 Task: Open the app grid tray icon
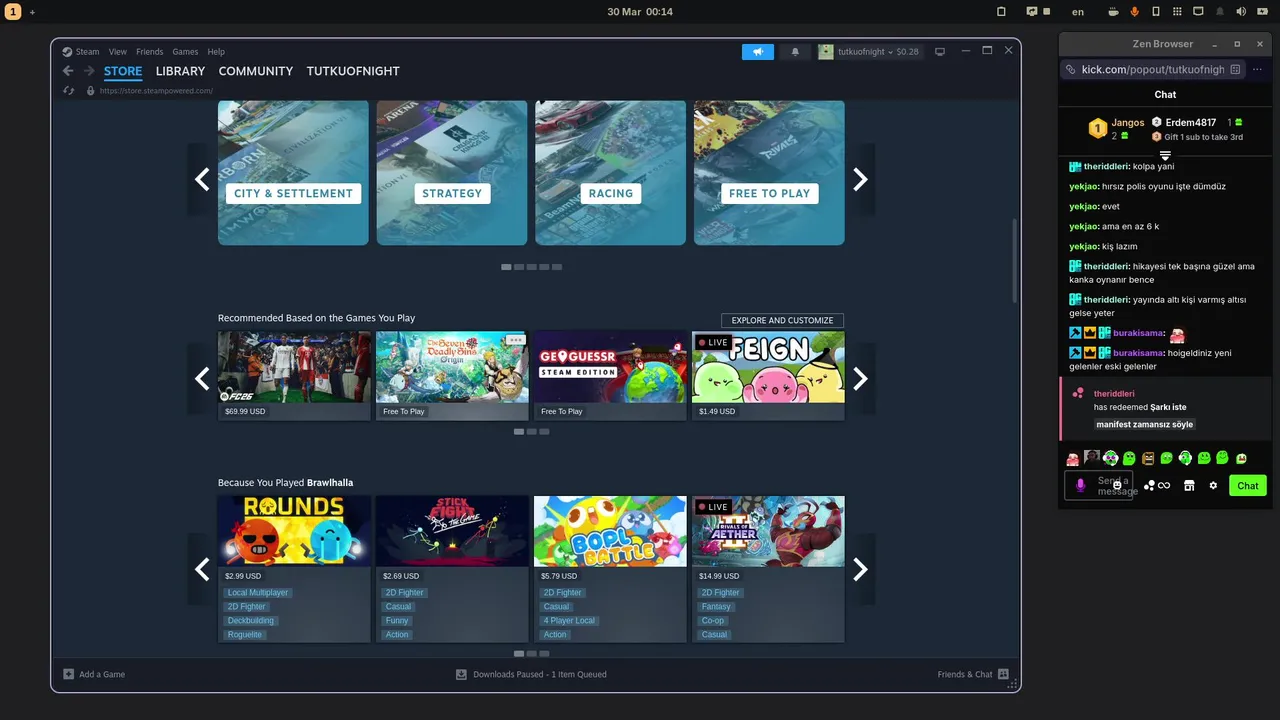click(1177, 12)
